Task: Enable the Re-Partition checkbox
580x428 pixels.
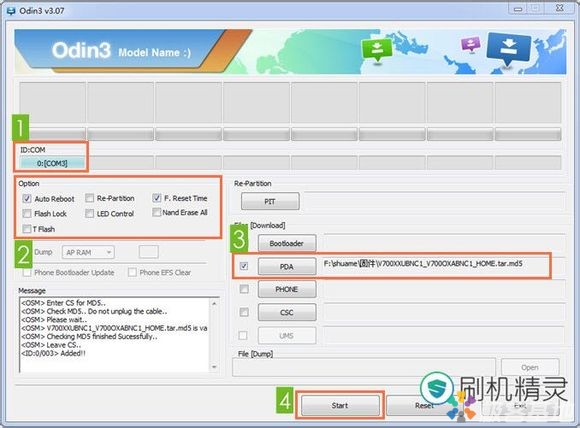Action: pyautogui.click(x=90, y=198)
